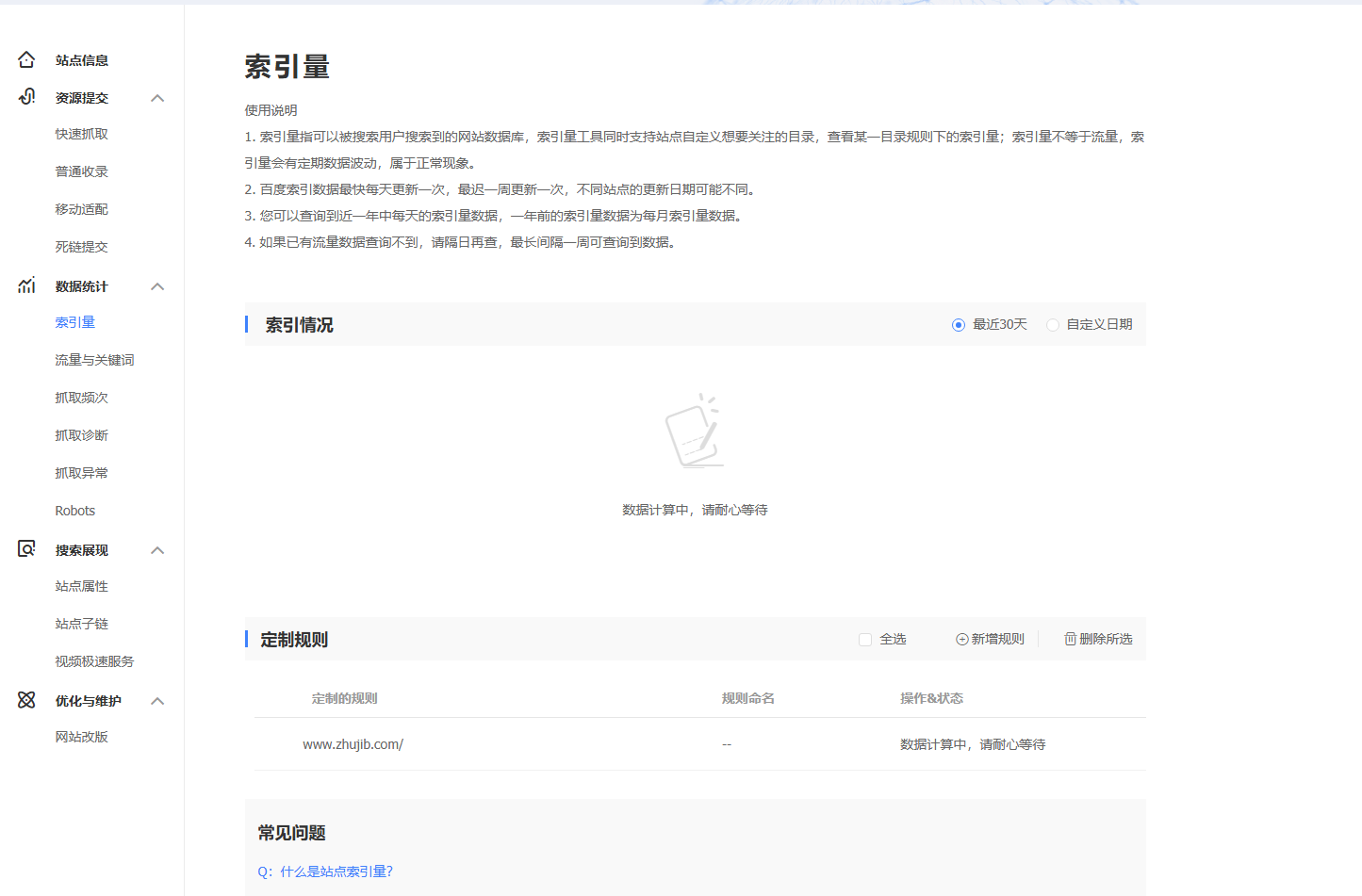
Task: Click the empty-state document illustration
Action: (695, 431)
